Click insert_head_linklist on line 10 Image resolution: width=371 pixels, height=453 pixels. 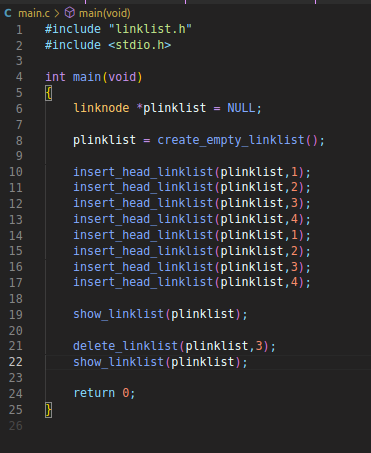tap(143, 172)
